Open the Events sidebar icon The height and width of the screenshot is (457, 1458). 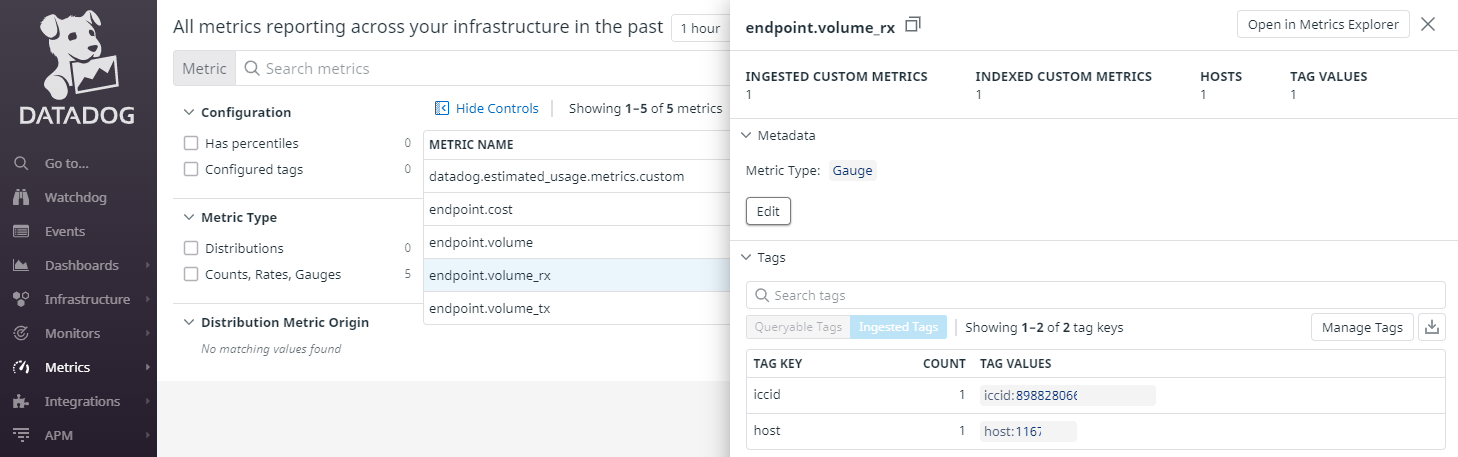tap(21, 231)
